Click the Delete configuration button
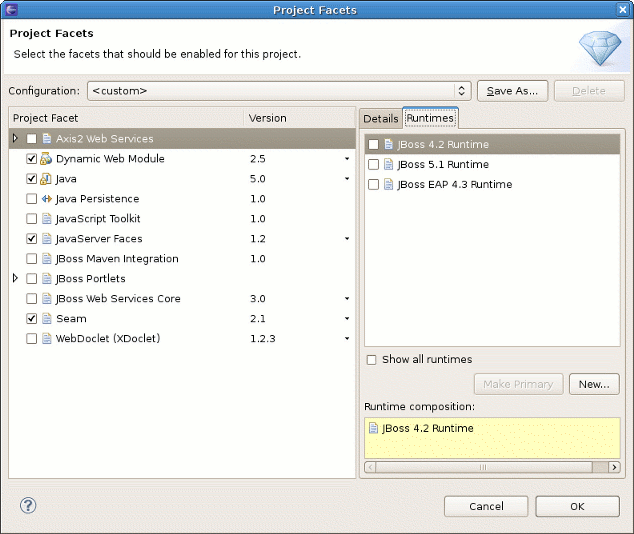Screen dimensions: 634x534 tap(589, 91)
